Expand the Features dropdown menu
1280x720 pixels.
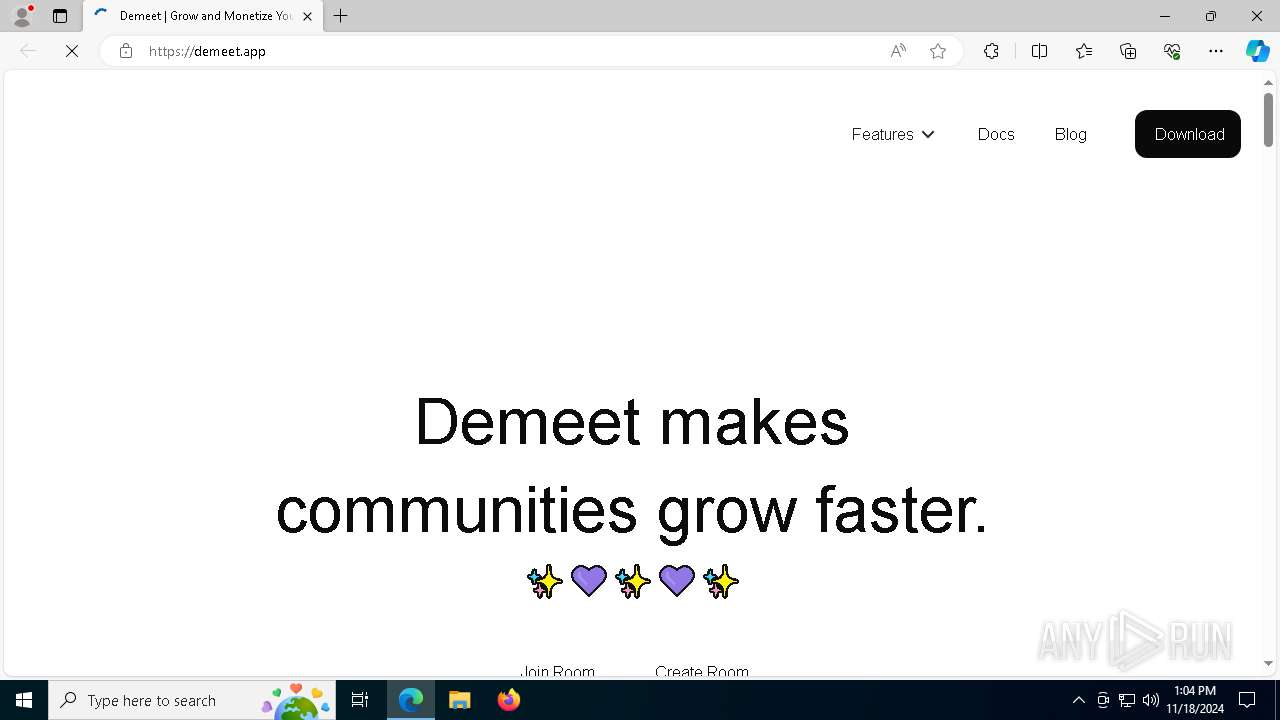pyautogui.click(x=893, y=134)
